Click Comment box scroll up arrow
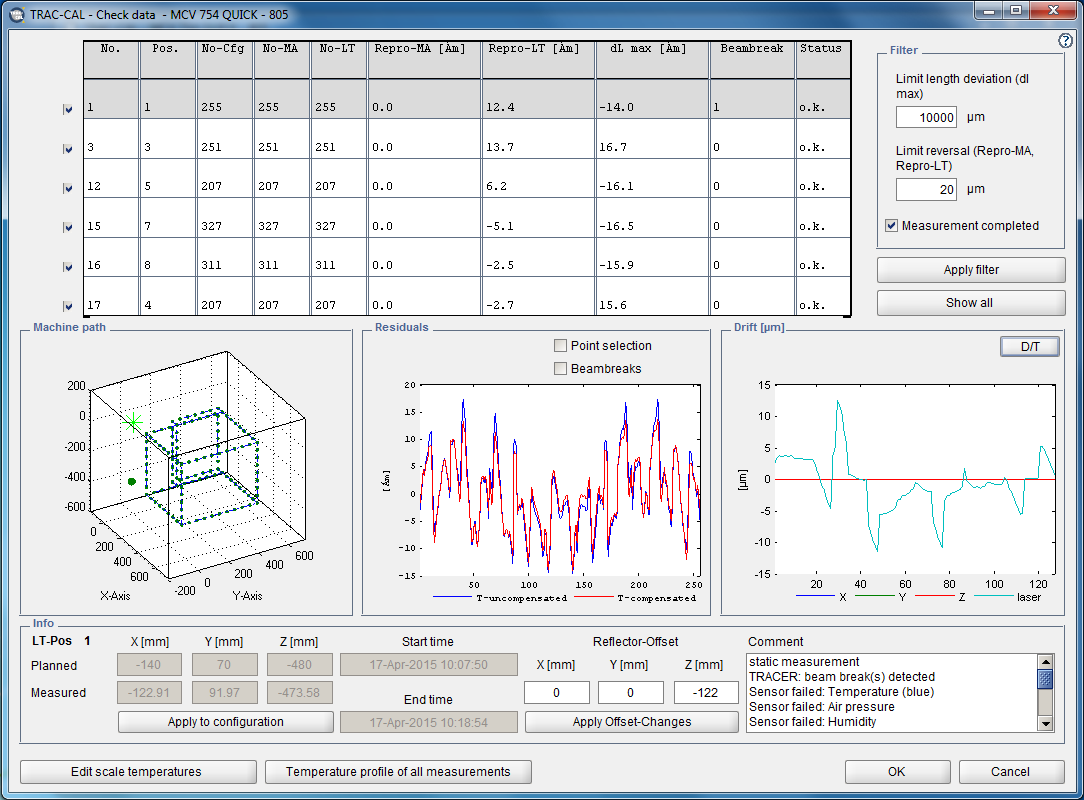This screenshot has width=1084, height=800. [x=1046, y=662]
